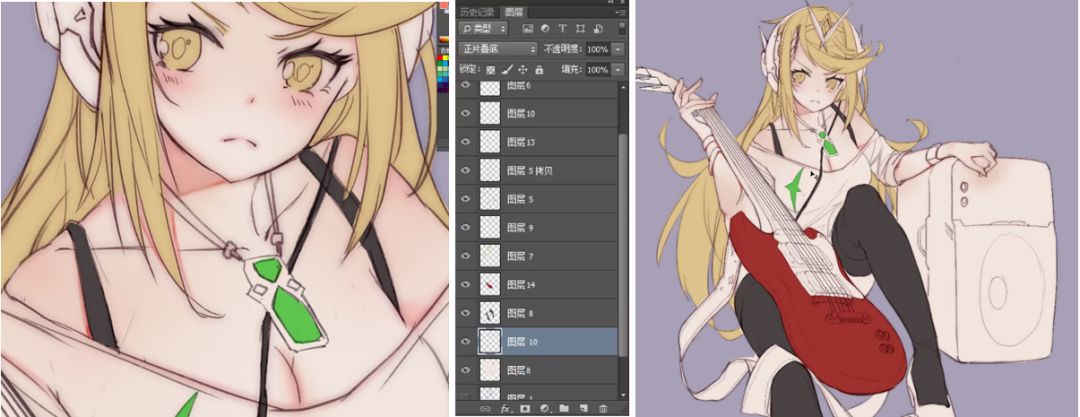
Task: Click the link layers icon
Action: (484, 409)
